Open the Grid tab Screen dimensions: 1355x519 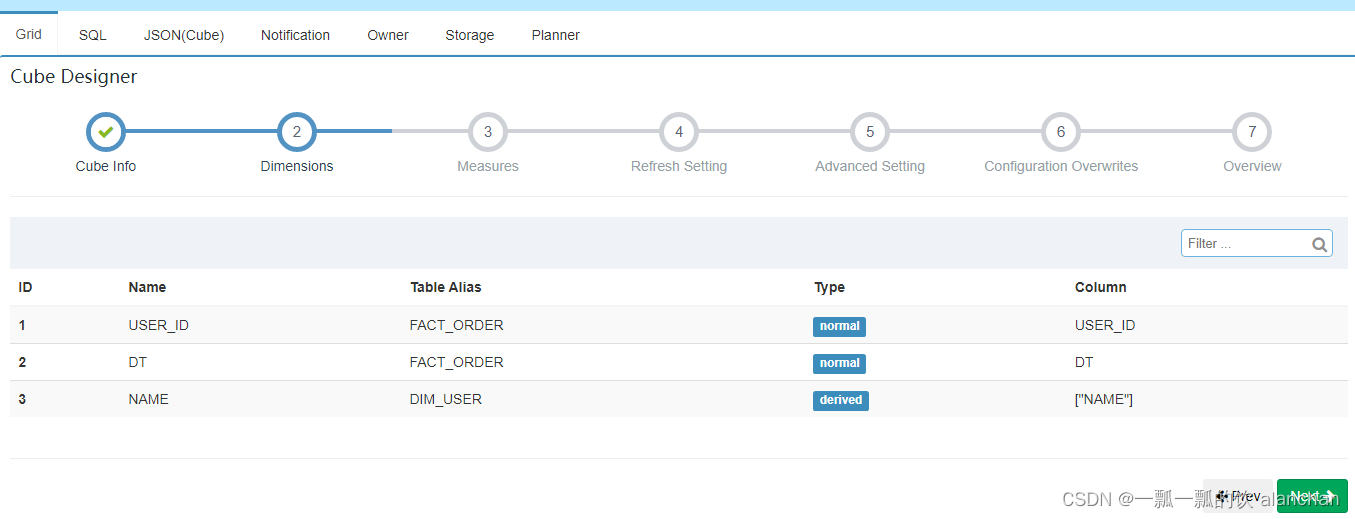29,34
